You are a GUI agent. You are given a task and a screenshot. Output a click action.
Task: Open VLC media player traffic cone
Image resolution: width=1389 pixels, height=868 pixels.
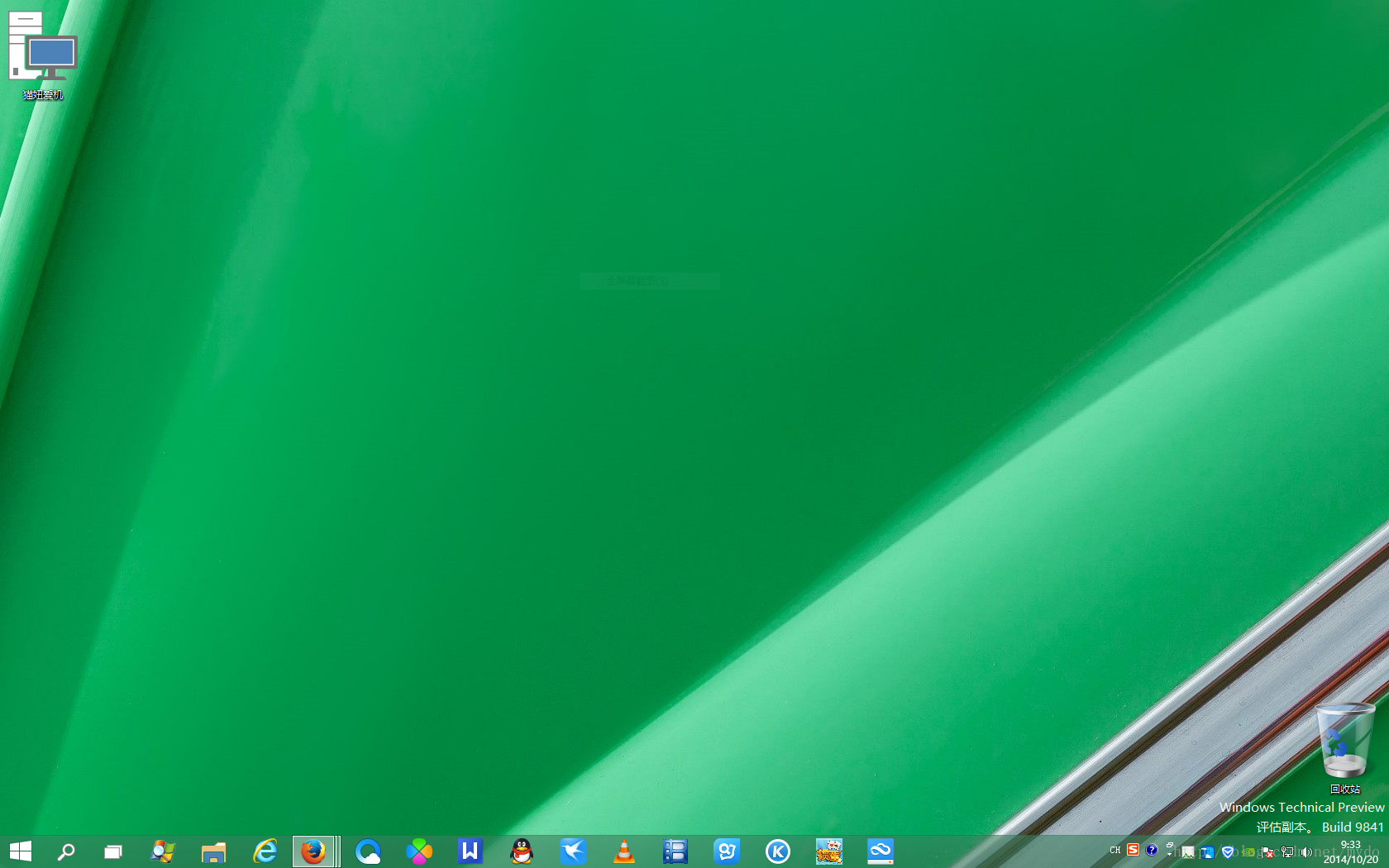pyautogui.click(x=624, y=851)
